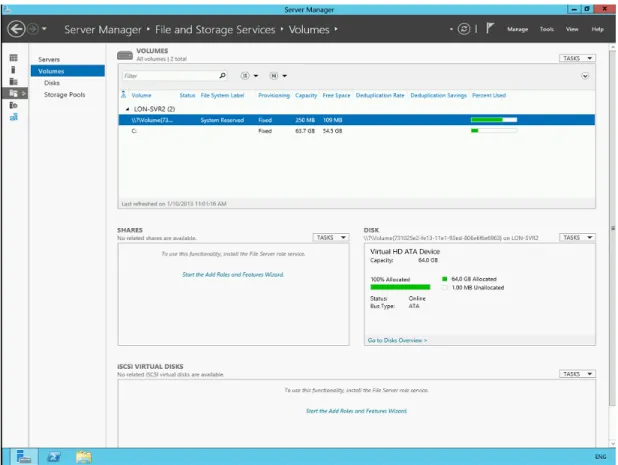Collapse the LON-SVR2 (2) group

coord(127,109)
